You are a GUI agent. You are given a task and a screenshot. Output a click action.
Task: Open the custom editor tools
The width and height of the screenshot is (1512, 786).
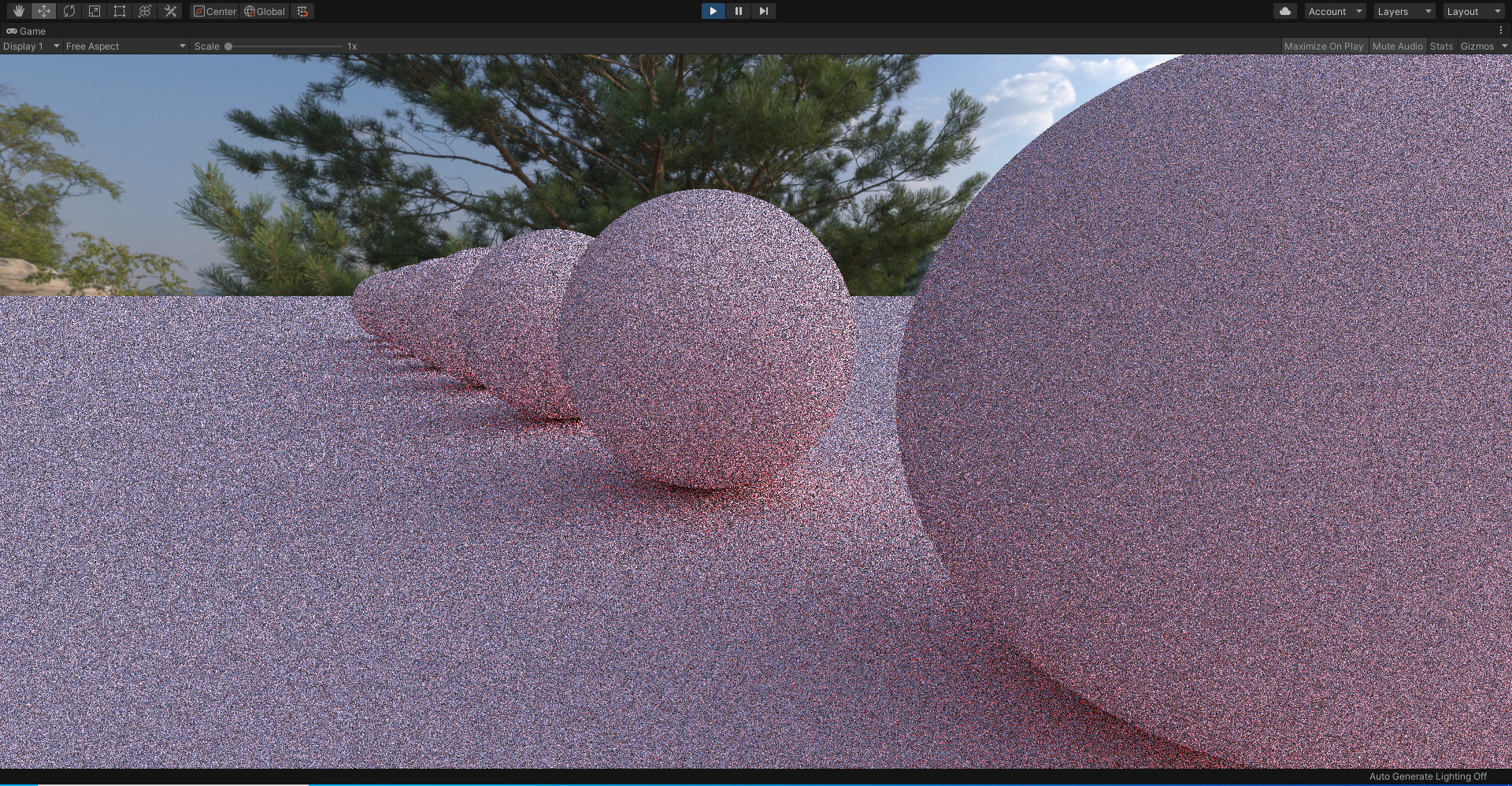tap(170, 11)
